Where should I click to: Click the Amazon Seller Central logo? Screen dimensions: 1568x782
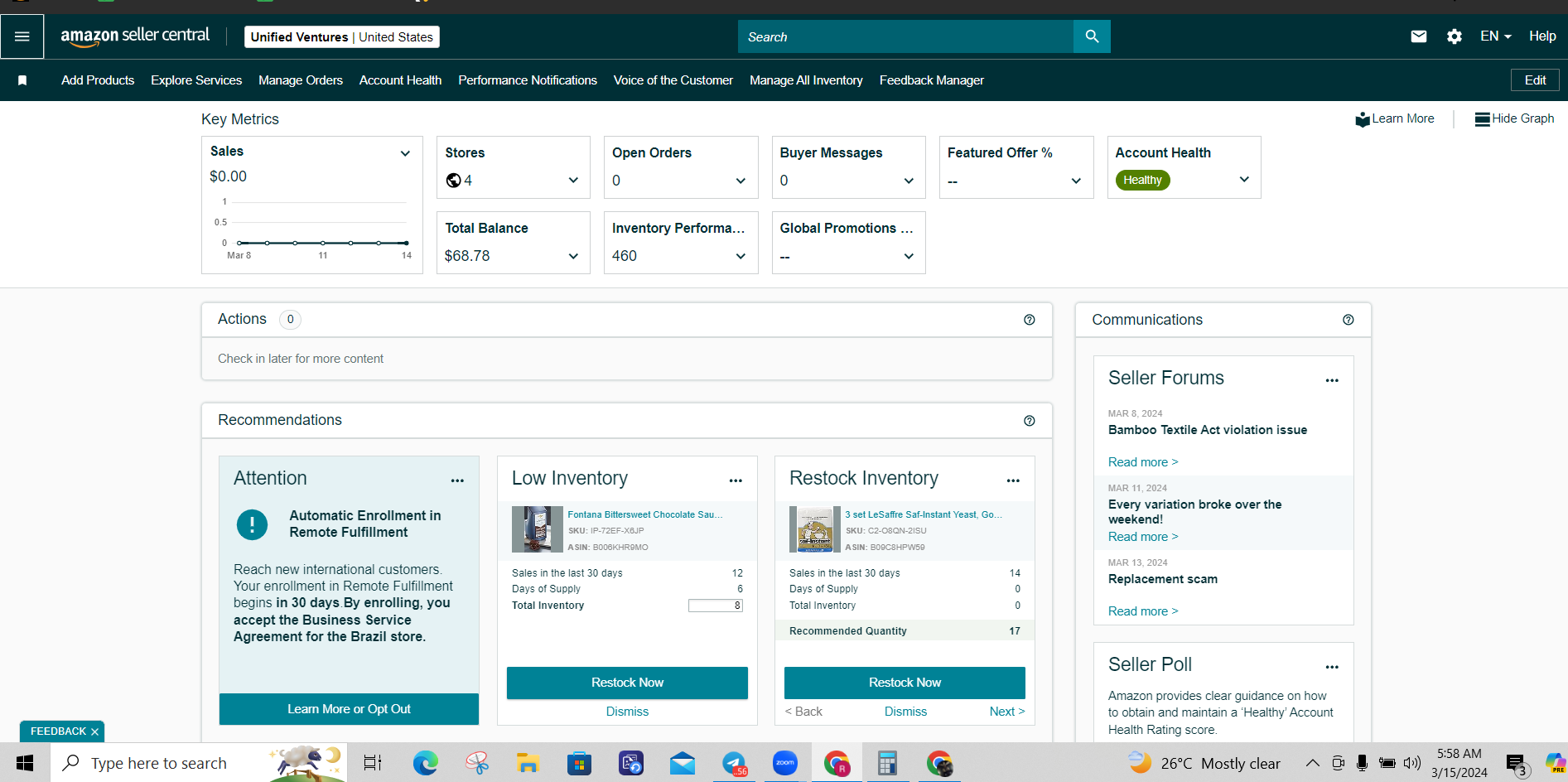(135, 36)
